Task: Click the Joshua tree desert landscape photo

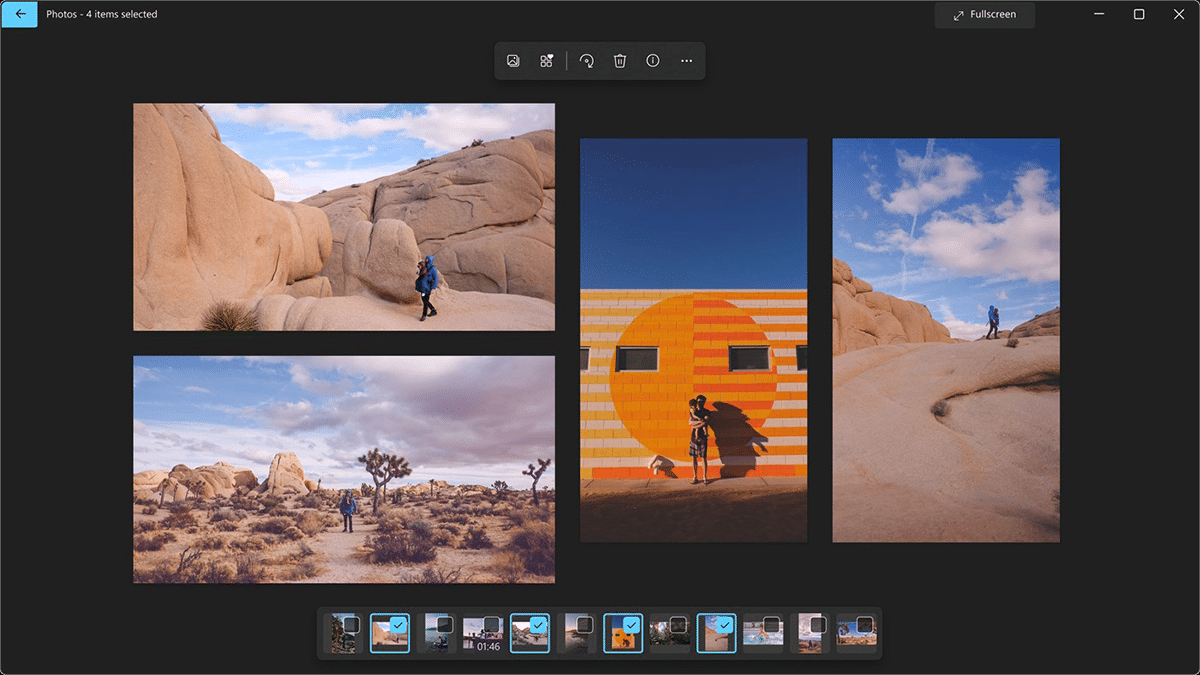Action: tap(344, 469)
